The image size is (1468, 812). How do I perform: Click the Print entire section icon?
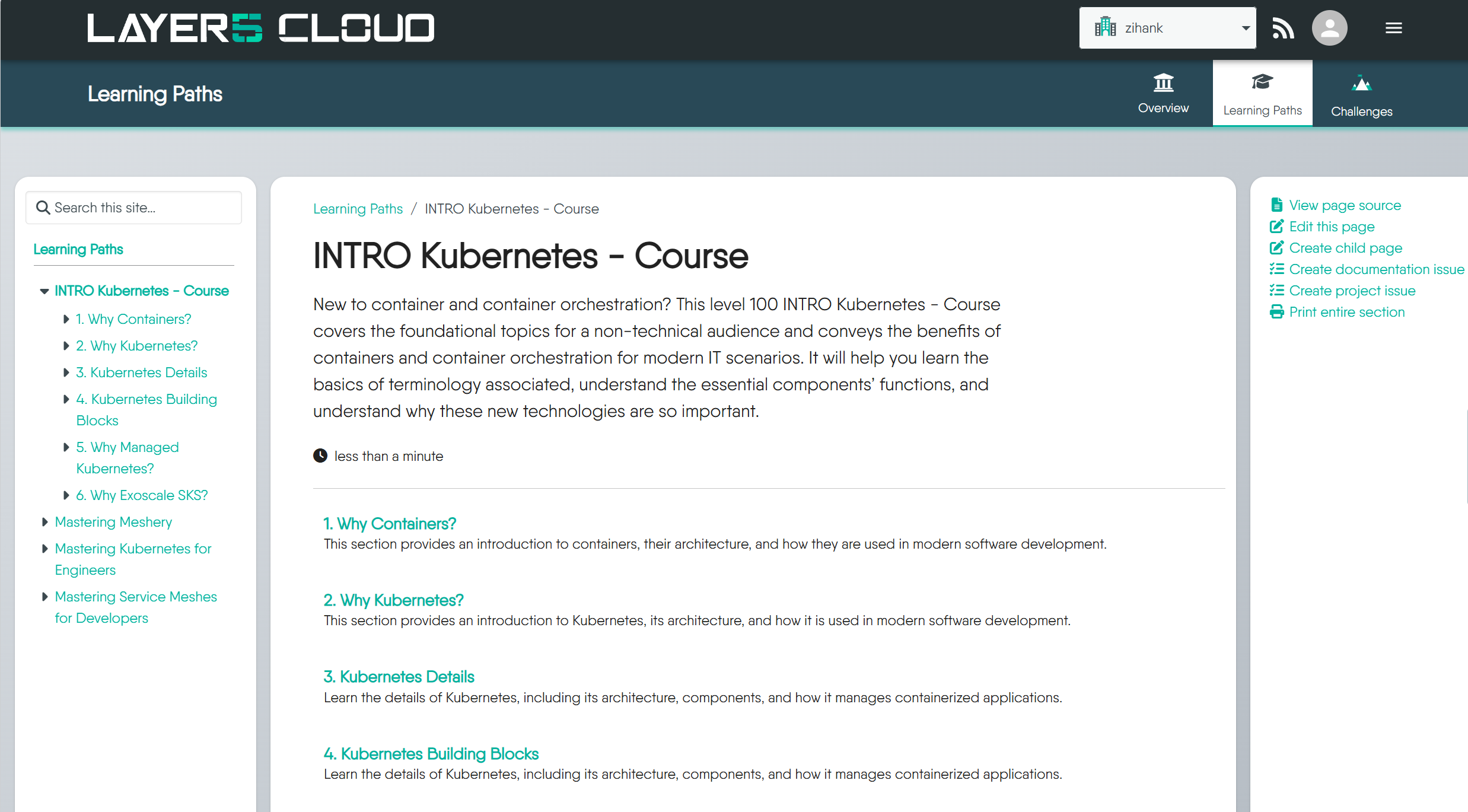click(1276, 312)
